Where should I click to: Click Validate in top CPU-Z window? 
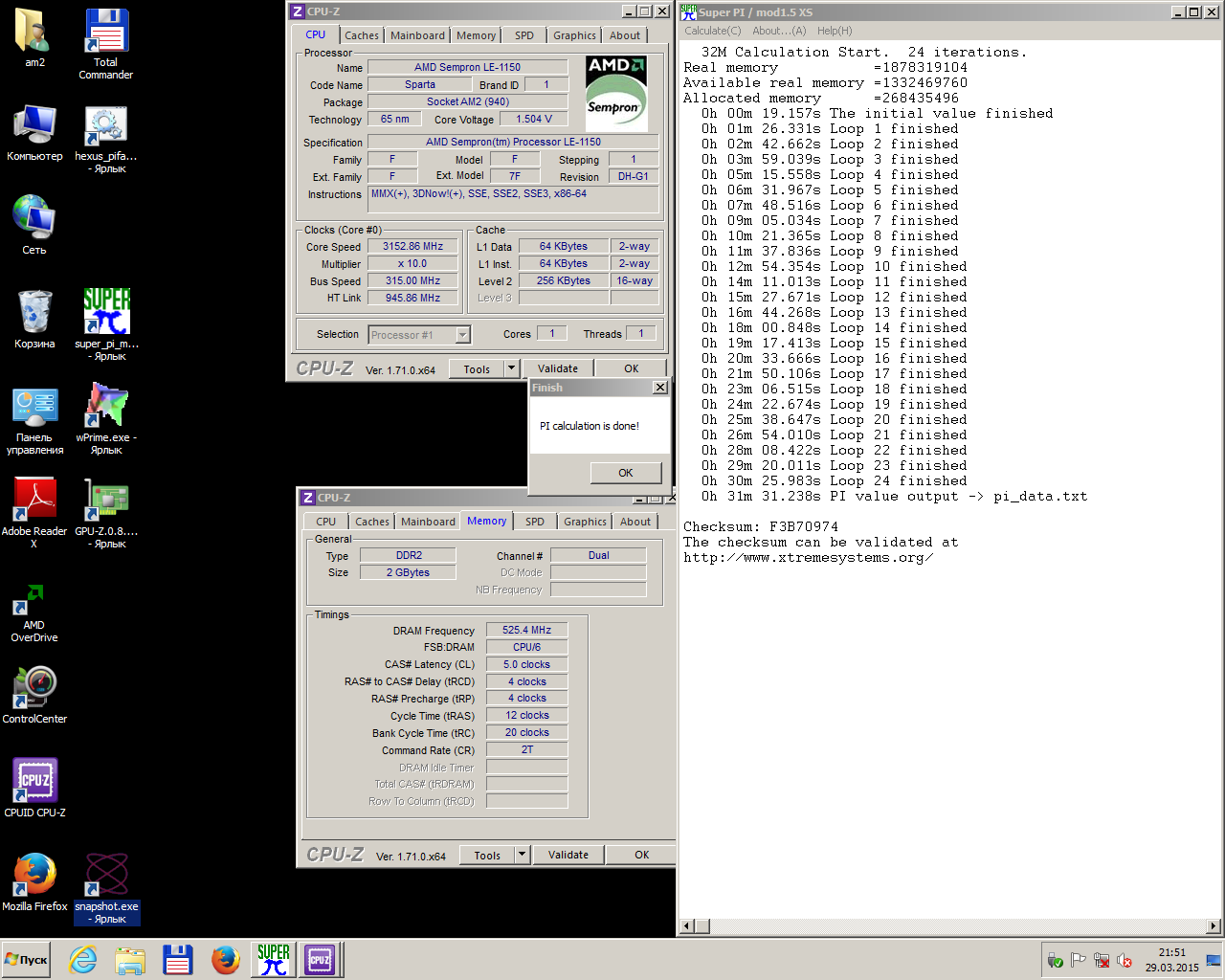(x=558, y=368)
